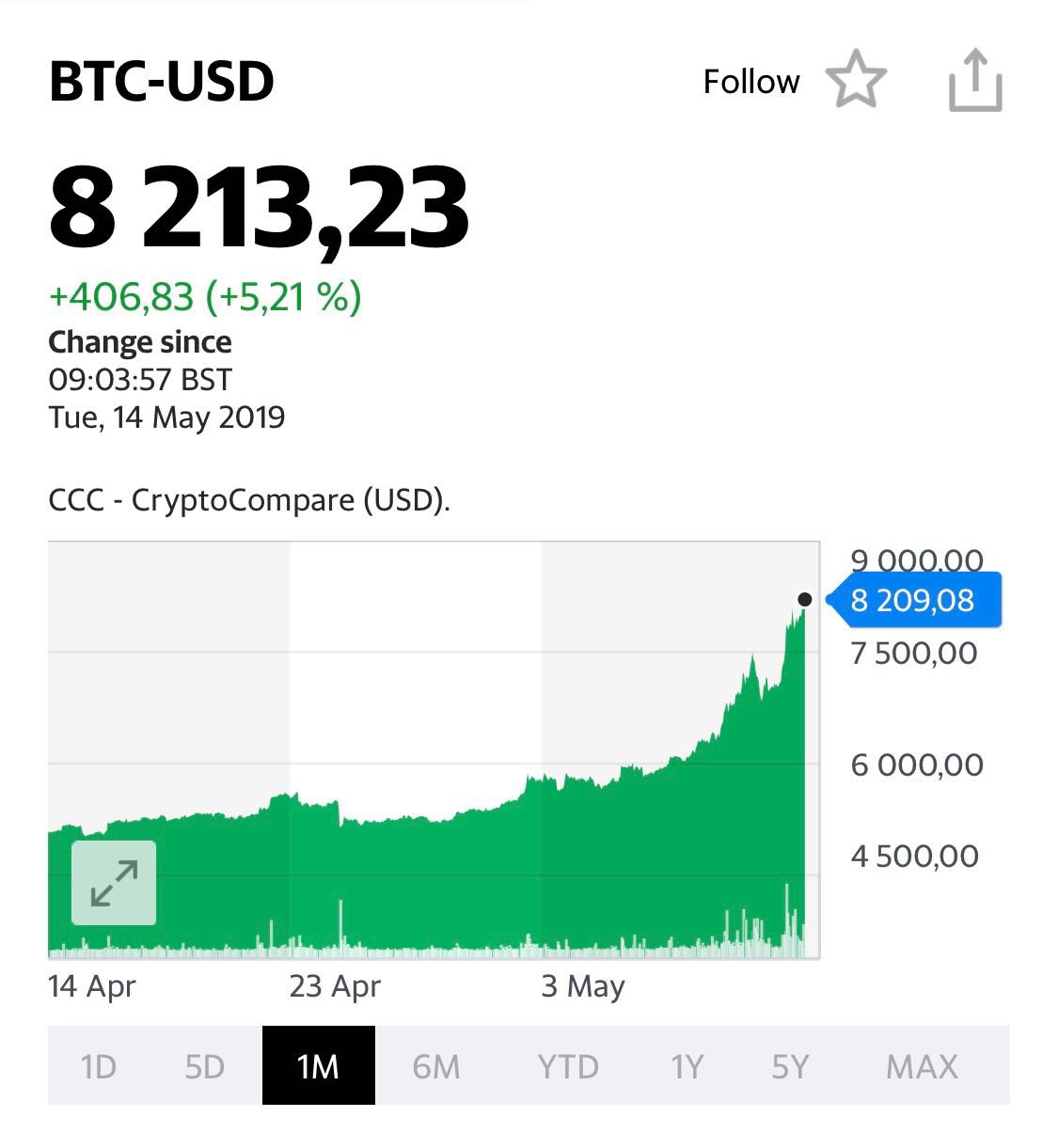
Task: Choose the 1Y time range
Action: pos(687,1066)
